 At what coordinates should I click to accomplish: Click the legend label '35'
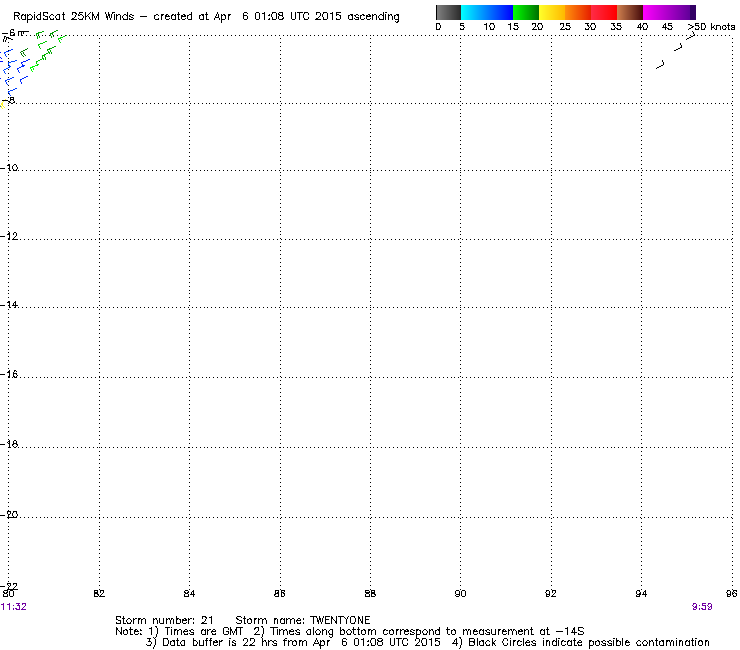tap(616, 27)
